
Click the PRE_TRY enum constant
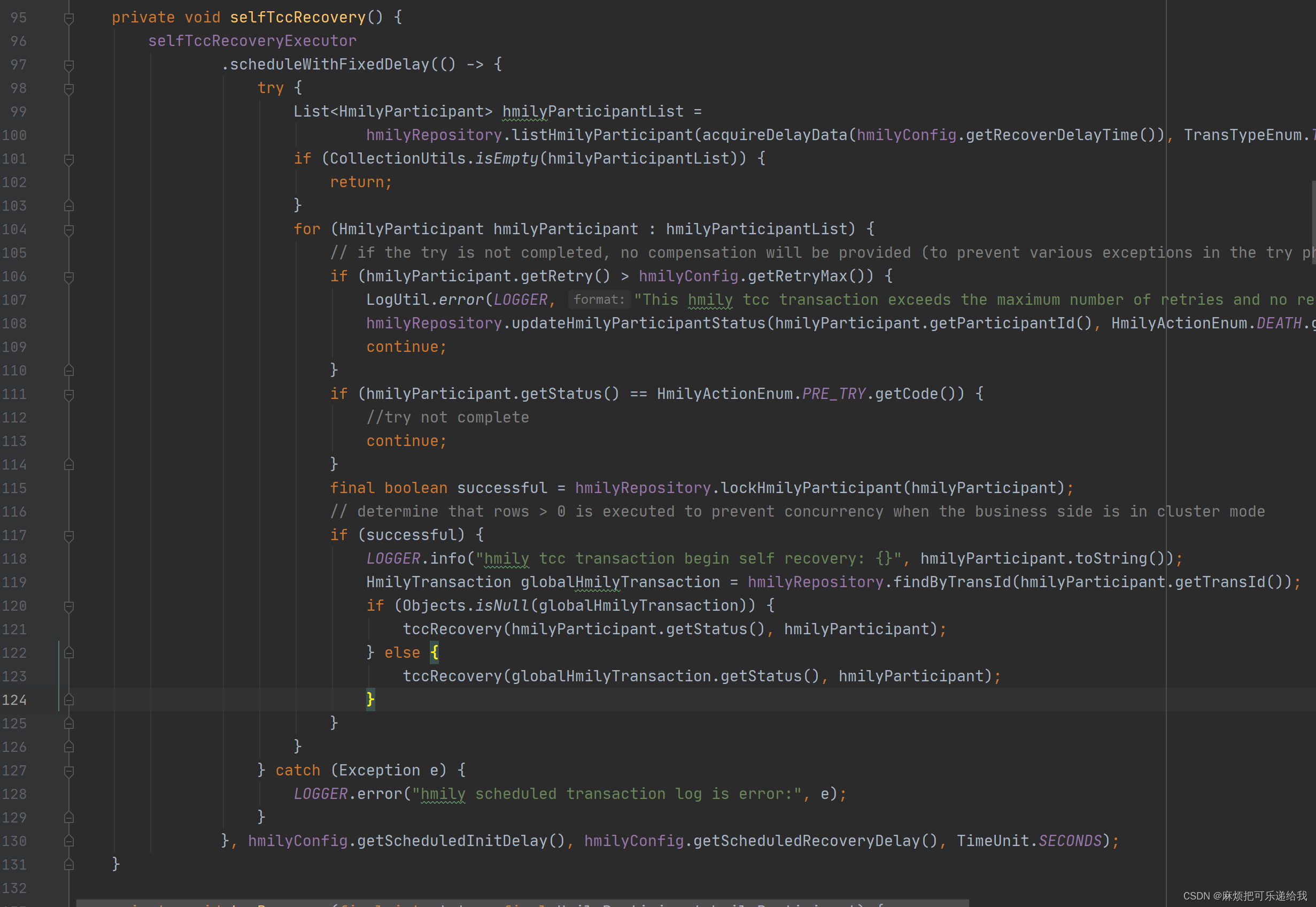[x=834, y=394]
